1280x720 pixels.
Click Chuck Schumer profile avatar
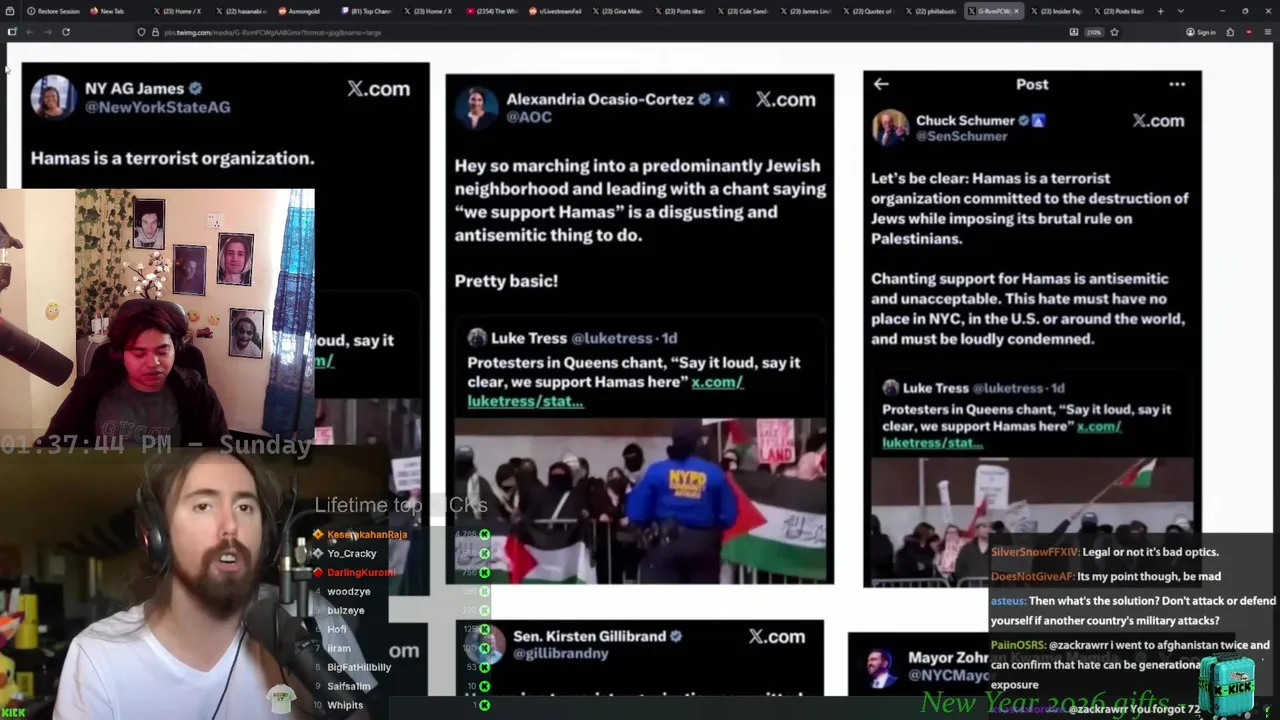[890, 127]
